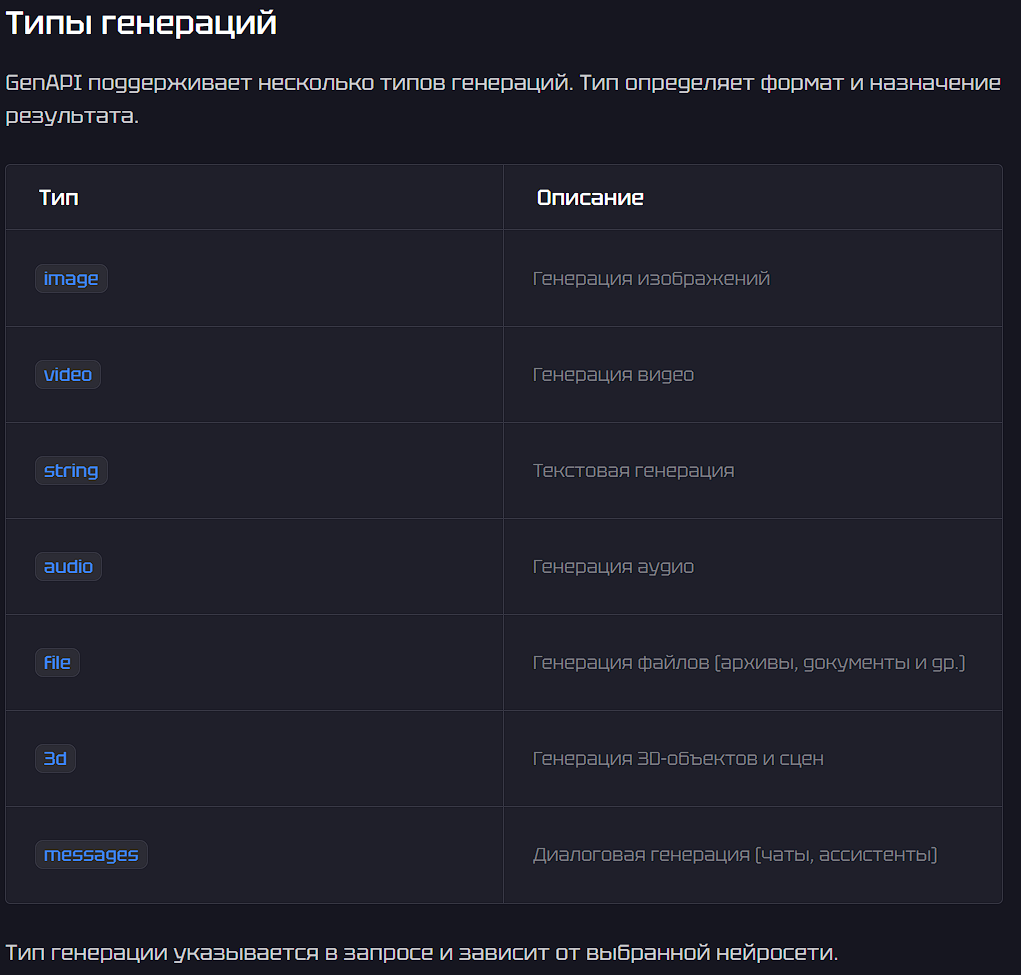1021x975 pixels.
Task: Click the "Типы генераций" page heading
Action: (141, 23)
